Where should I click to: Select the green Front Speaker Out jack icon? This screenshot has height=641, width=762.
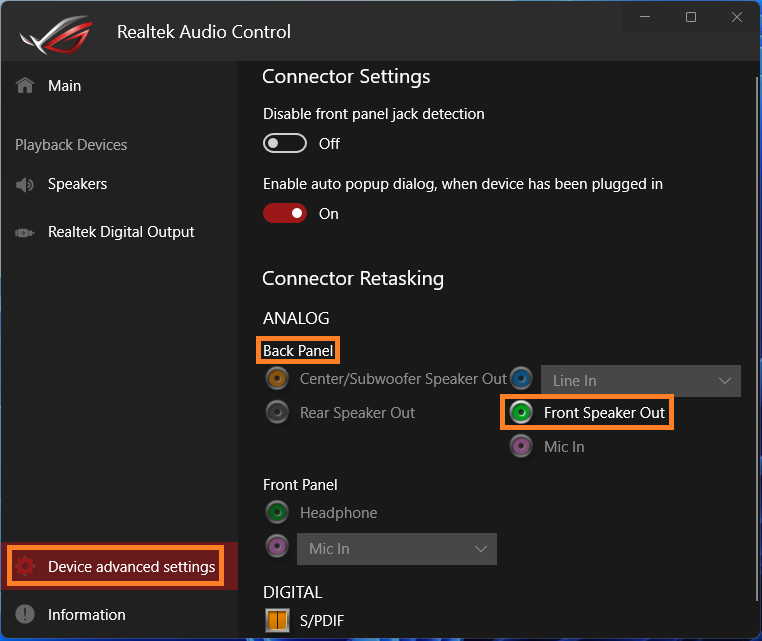521,413
